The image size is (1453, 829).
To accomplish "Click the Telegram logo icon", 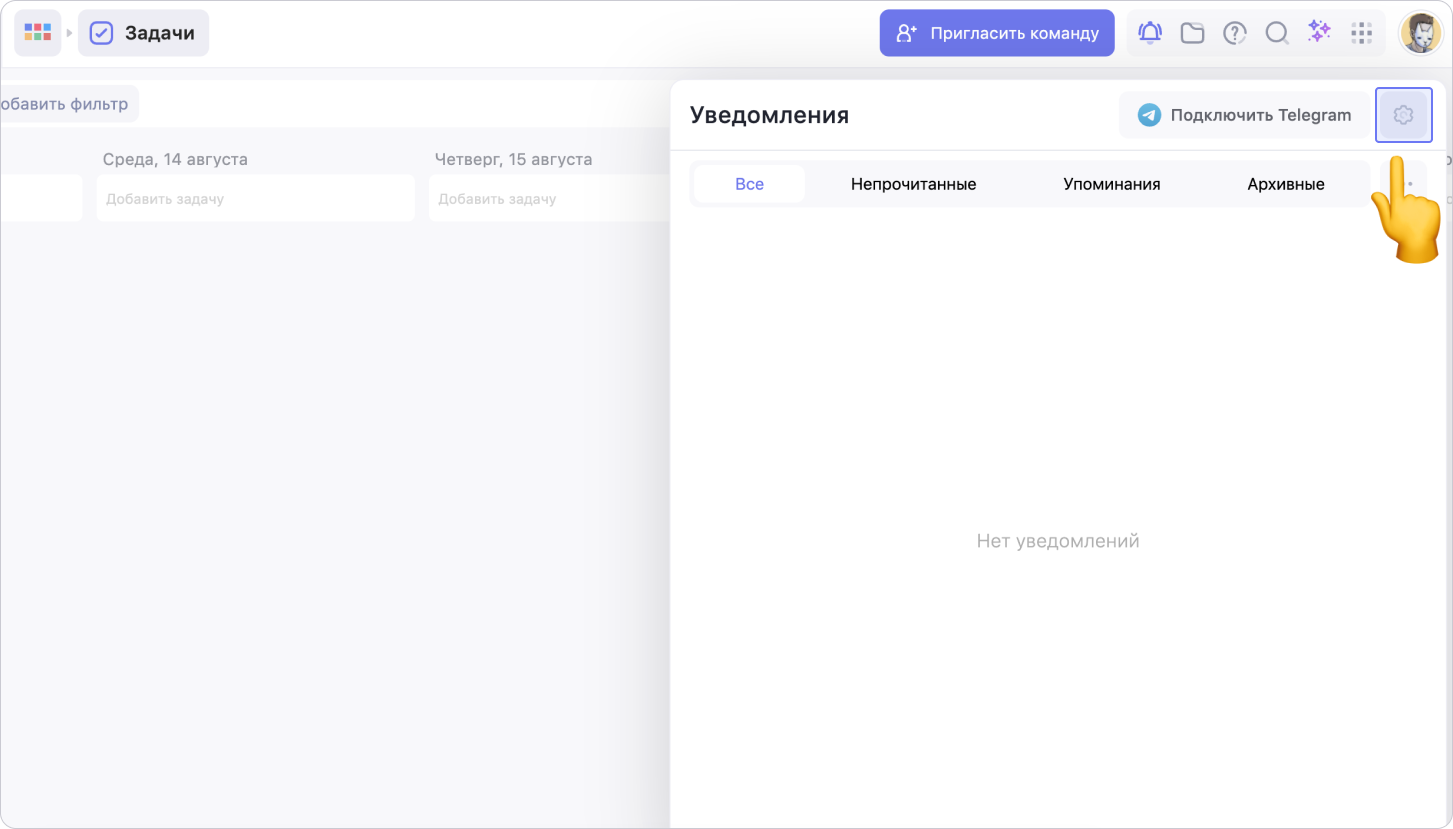I will tap(1150, 115).
